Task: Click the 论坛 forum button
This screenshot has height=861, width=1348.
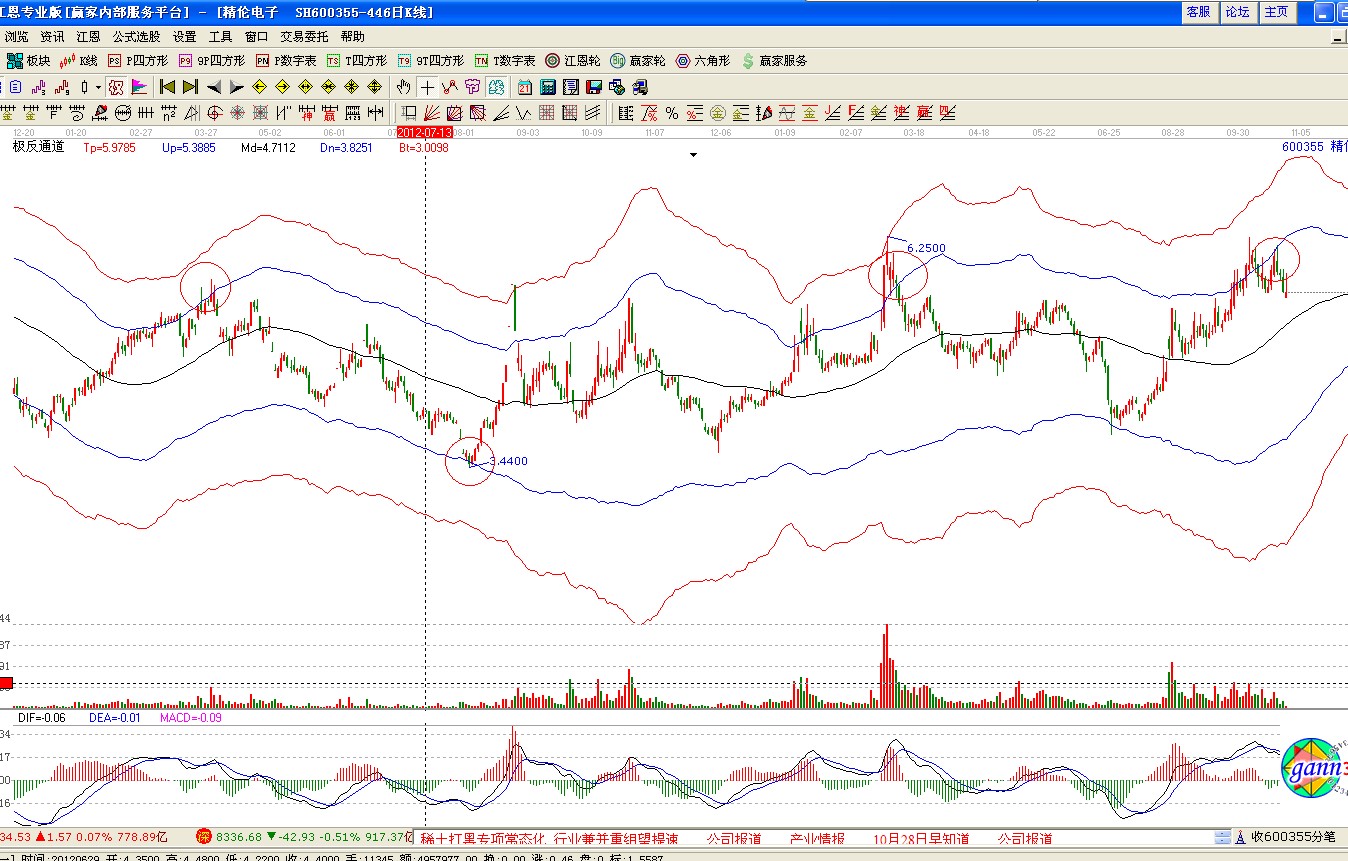Action: [x=1237, y=12]
